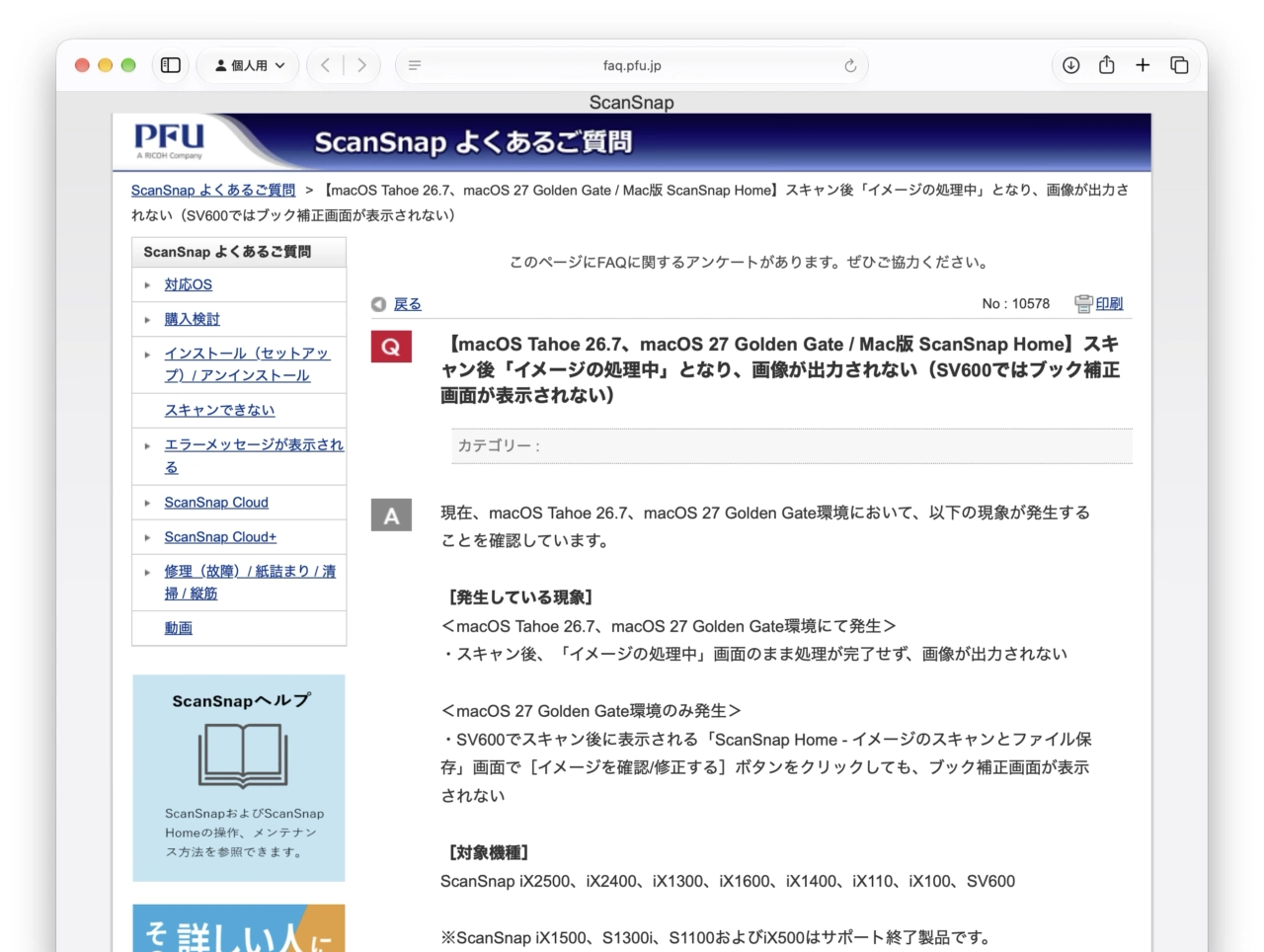
Task: Open the ScanSnapヘルプ banner
Action: [x=239, y=778]
